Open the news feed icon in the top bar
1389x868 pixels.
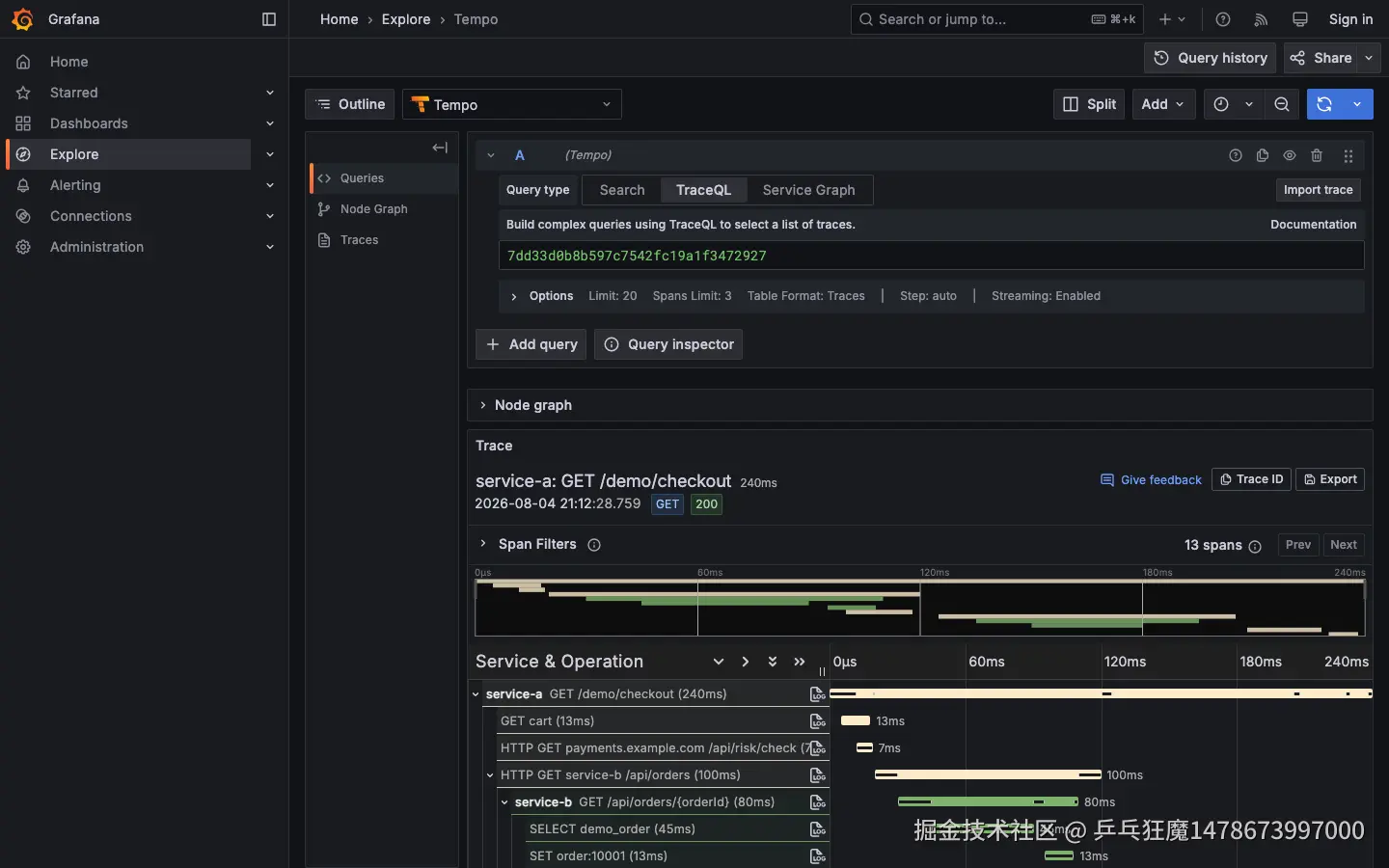click(1261, 19)
